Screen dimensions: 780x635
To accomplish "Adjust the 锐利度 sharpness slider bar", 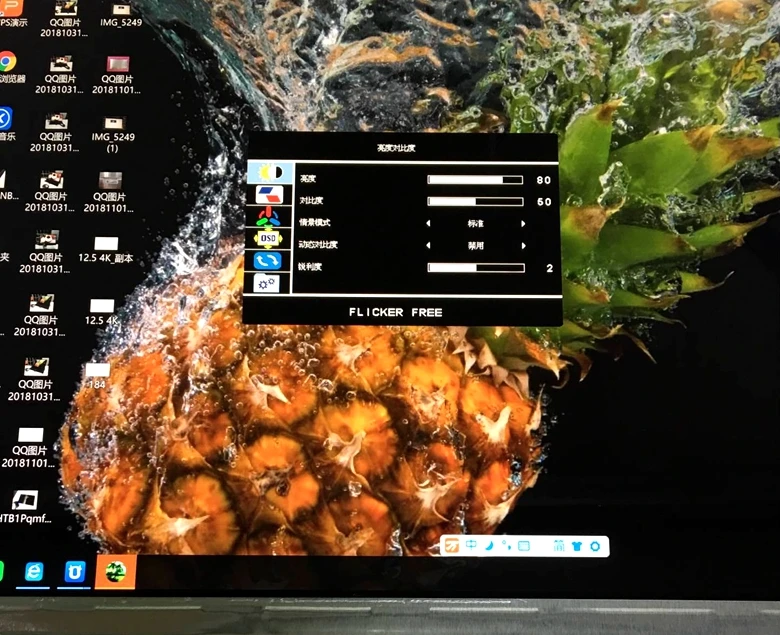I will (x=476, y=268).
